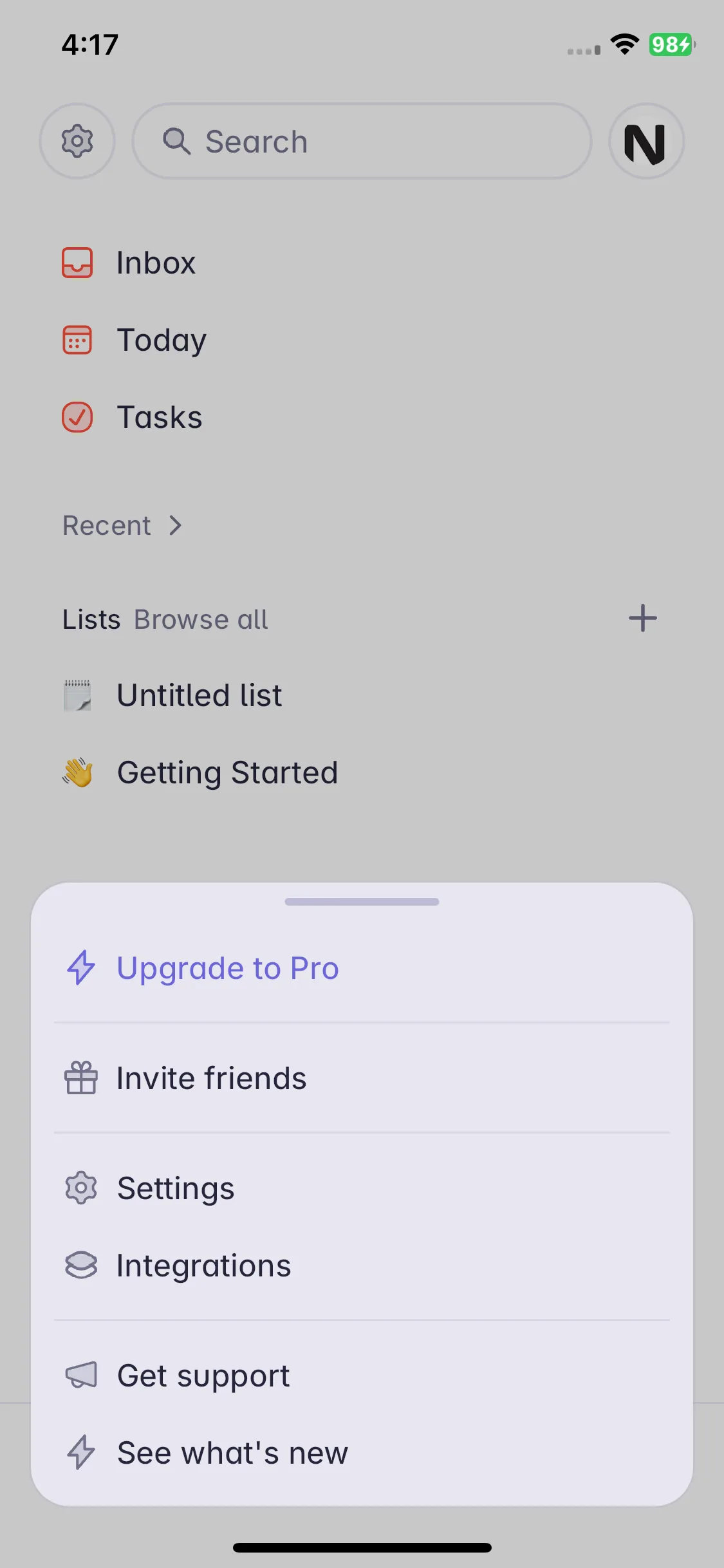
Task: Select the Today calendar icon
Action: 77,340
